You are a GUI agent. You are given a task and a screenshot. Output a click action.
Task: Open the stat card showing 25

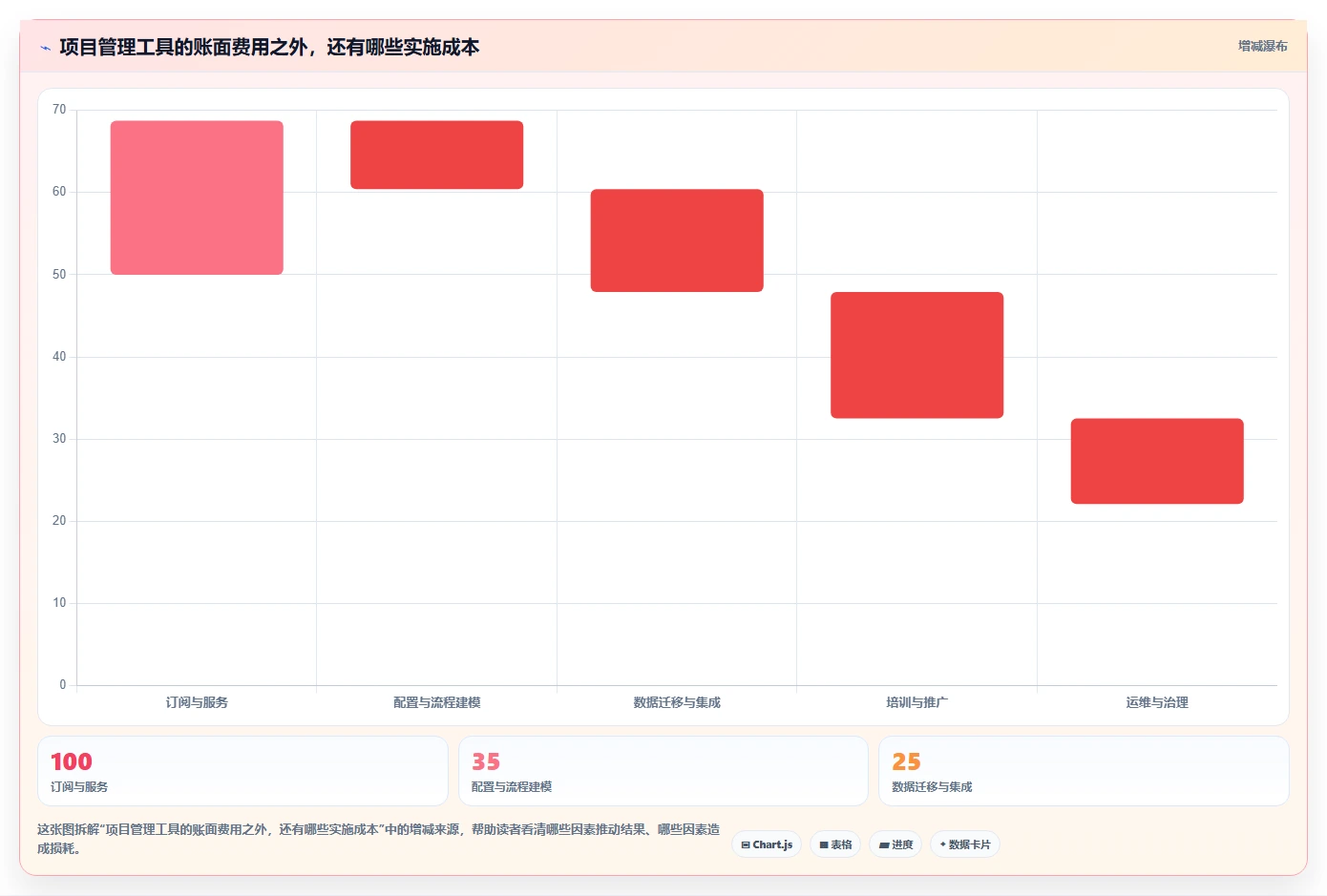1084,771
